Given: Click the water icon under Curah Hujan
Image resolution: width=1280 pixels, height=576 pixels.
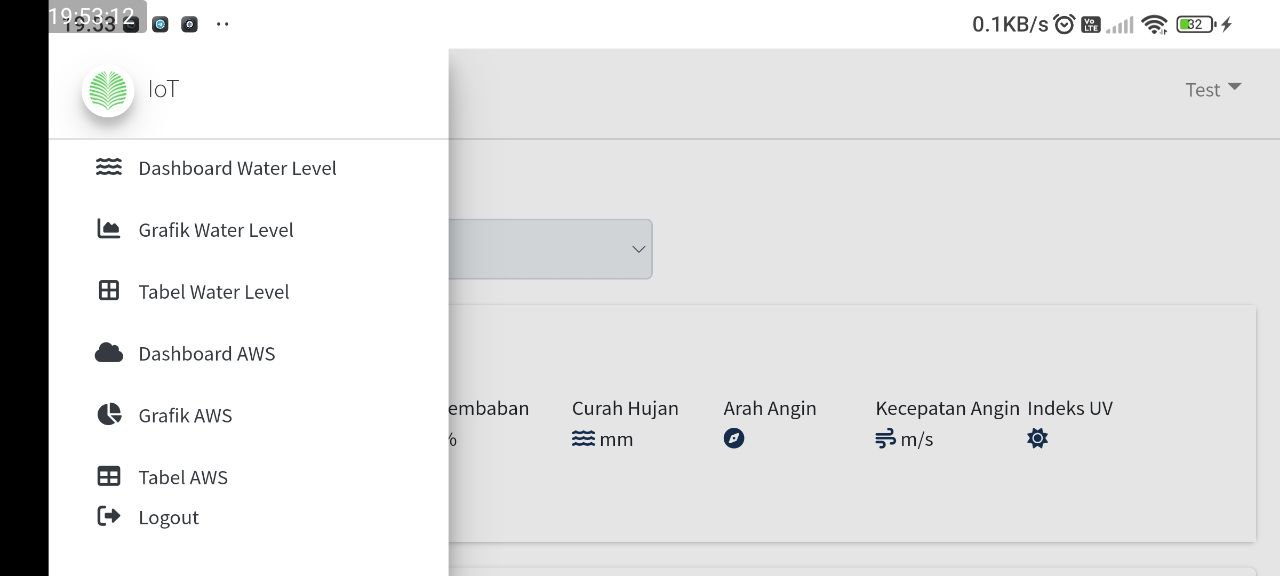Looking at the screenshot, I should [583, 439].
